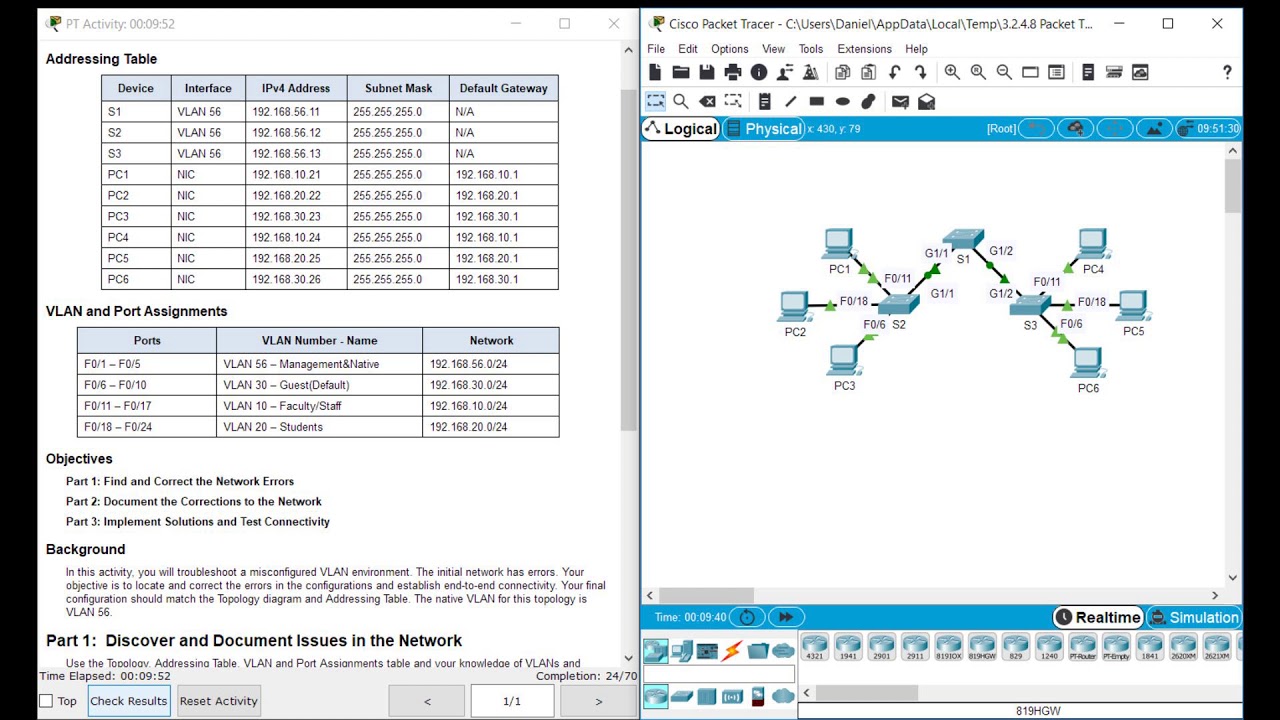The image size is (1280, 720).
Task: Switch to the Logical workspace view
Action: [680, 129]
